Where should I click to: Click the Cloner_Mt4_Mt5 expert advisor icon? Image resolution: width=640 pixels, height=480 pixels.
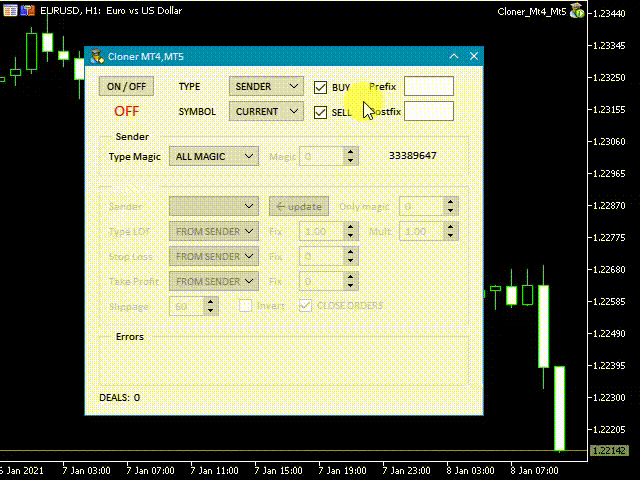click(x=577, y=11)
